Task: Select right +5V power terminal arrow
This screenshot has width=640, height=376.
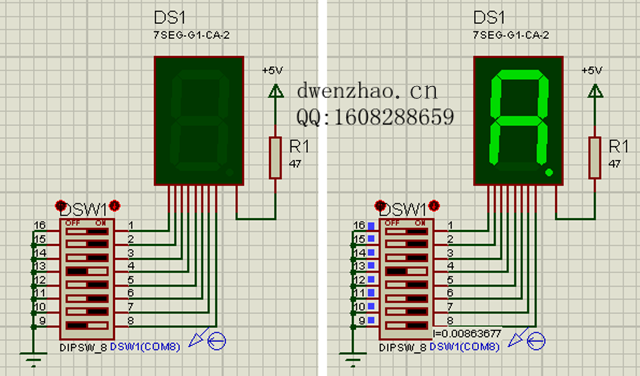Action: tap(595, 91)
